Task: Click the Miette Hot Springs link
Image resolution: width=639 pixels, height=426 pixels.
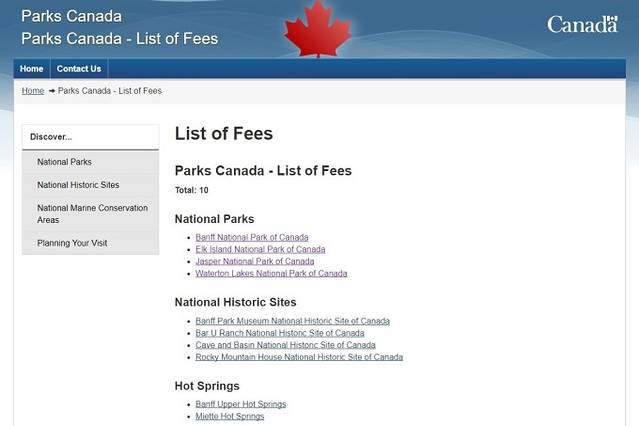Action: pos(230,417)
